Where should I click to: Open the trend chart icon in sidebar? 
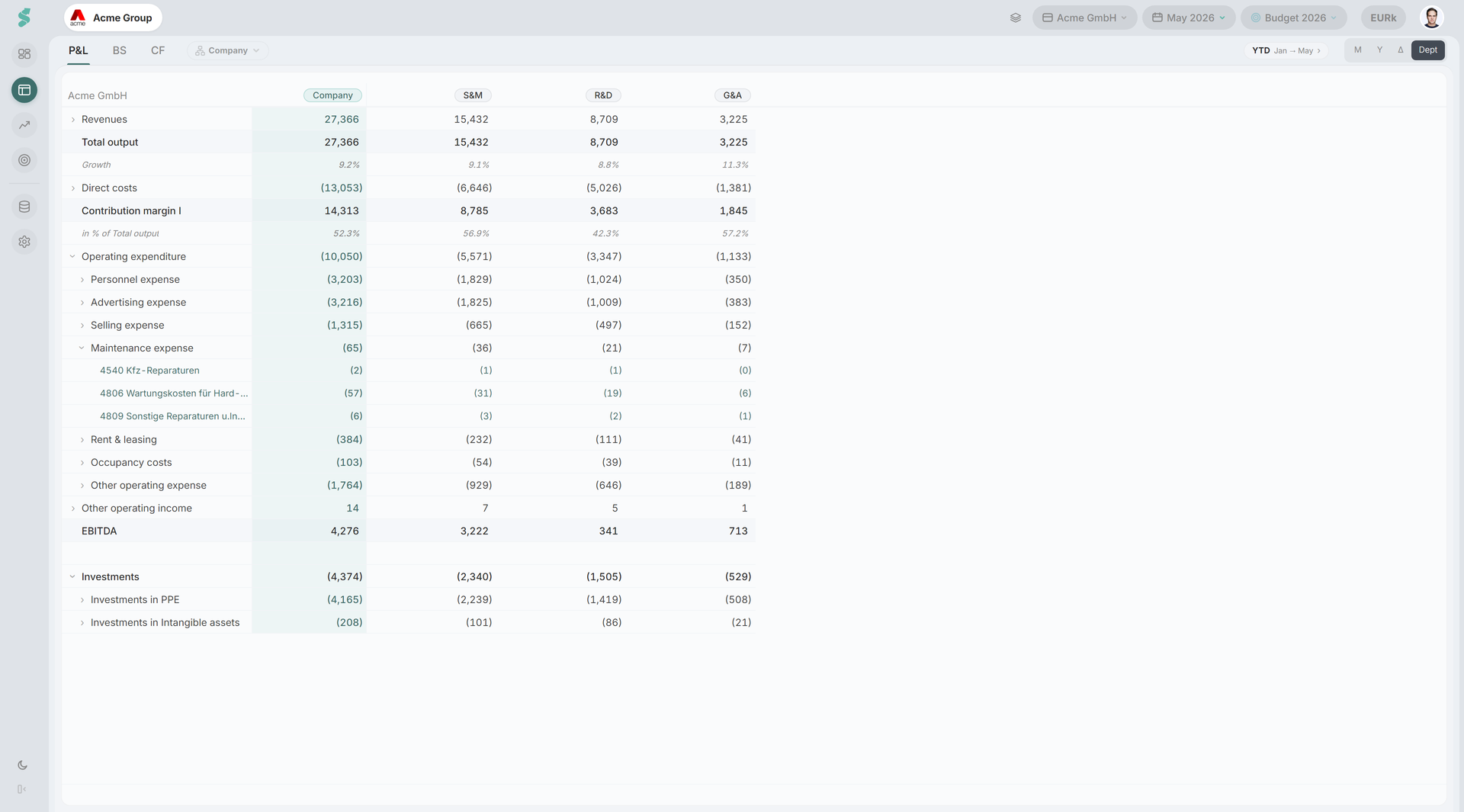24,125
